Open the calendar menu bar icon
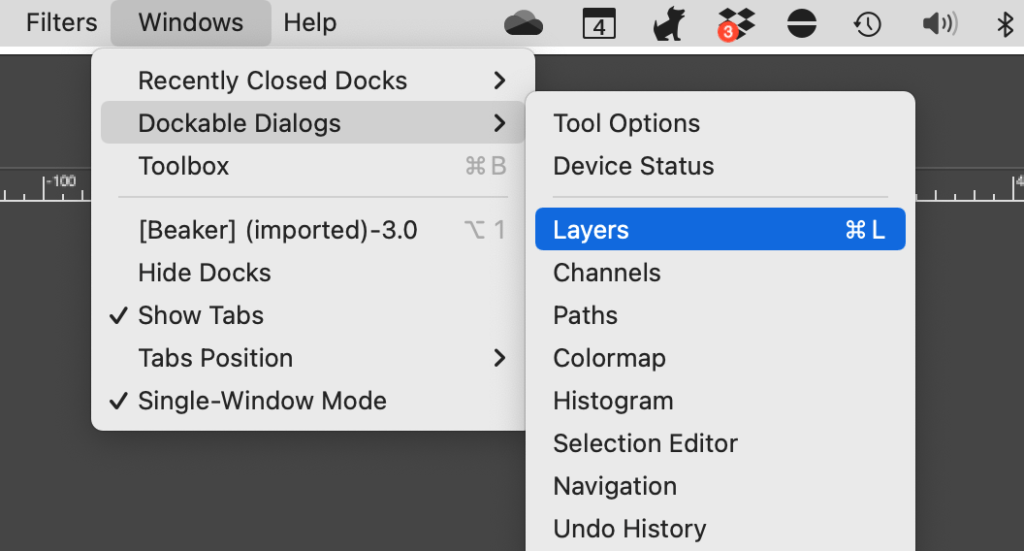This screenshot has width=1024, height=551. coord(598,23)
